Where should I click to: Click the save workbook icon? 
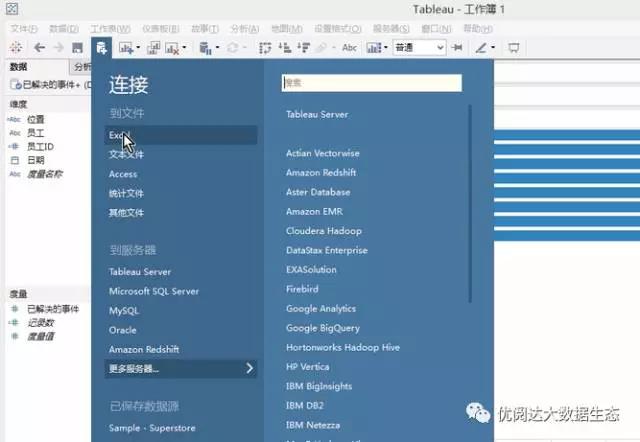[77, 48]
